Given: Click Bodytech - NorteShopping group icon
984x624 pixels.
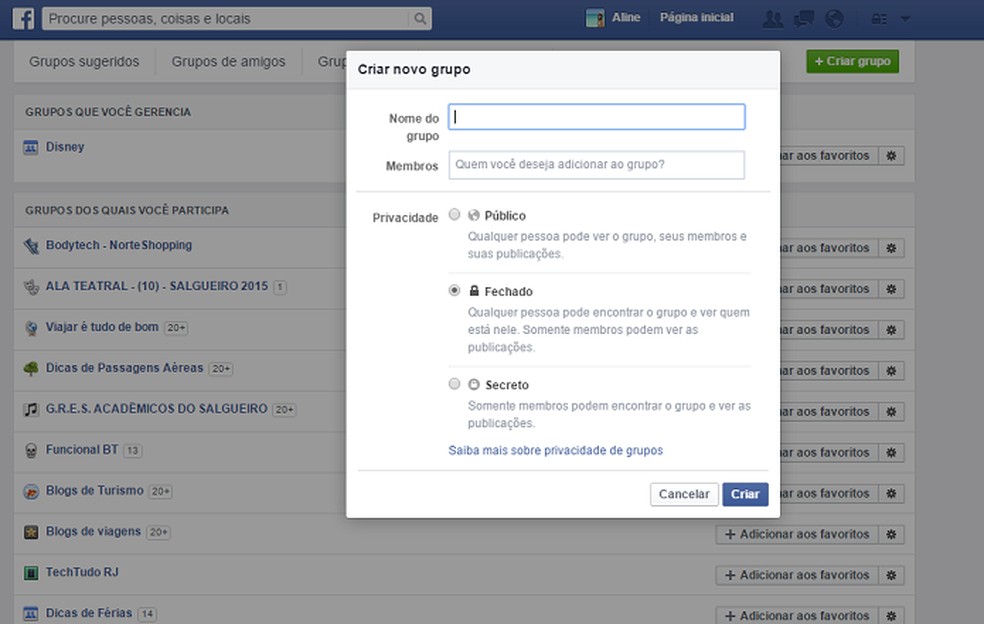Looking at the screenshot, I should [x=31, y=246].
